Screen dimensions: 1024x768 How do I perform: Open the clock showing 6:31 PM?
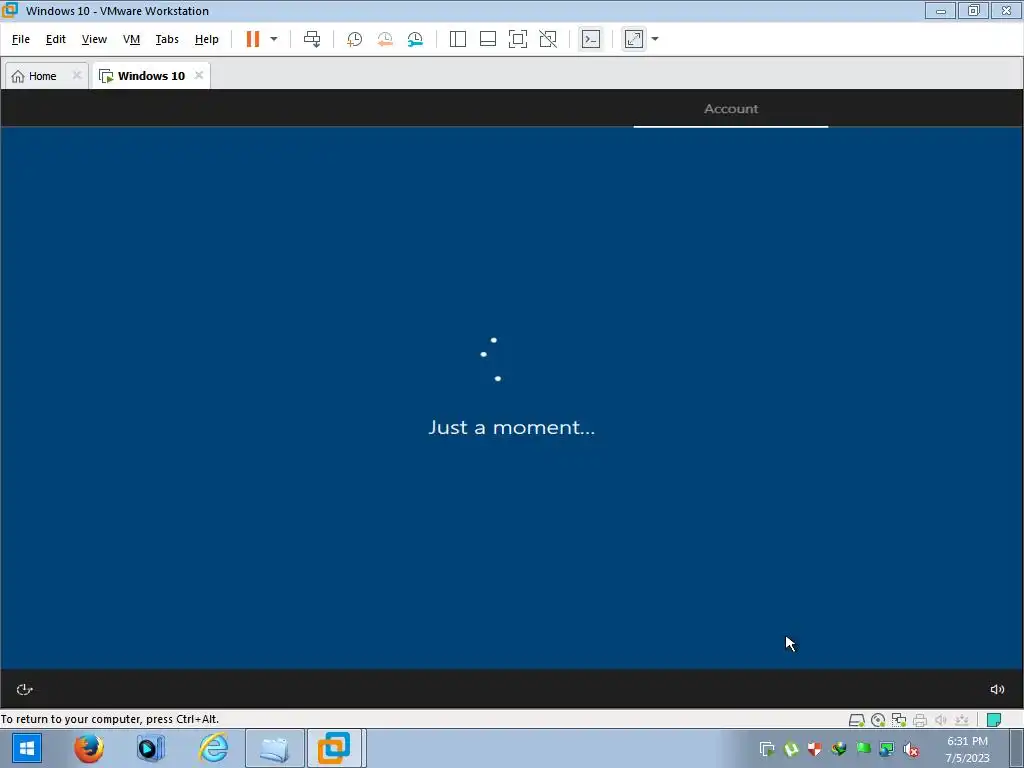[x=967, y=749]
